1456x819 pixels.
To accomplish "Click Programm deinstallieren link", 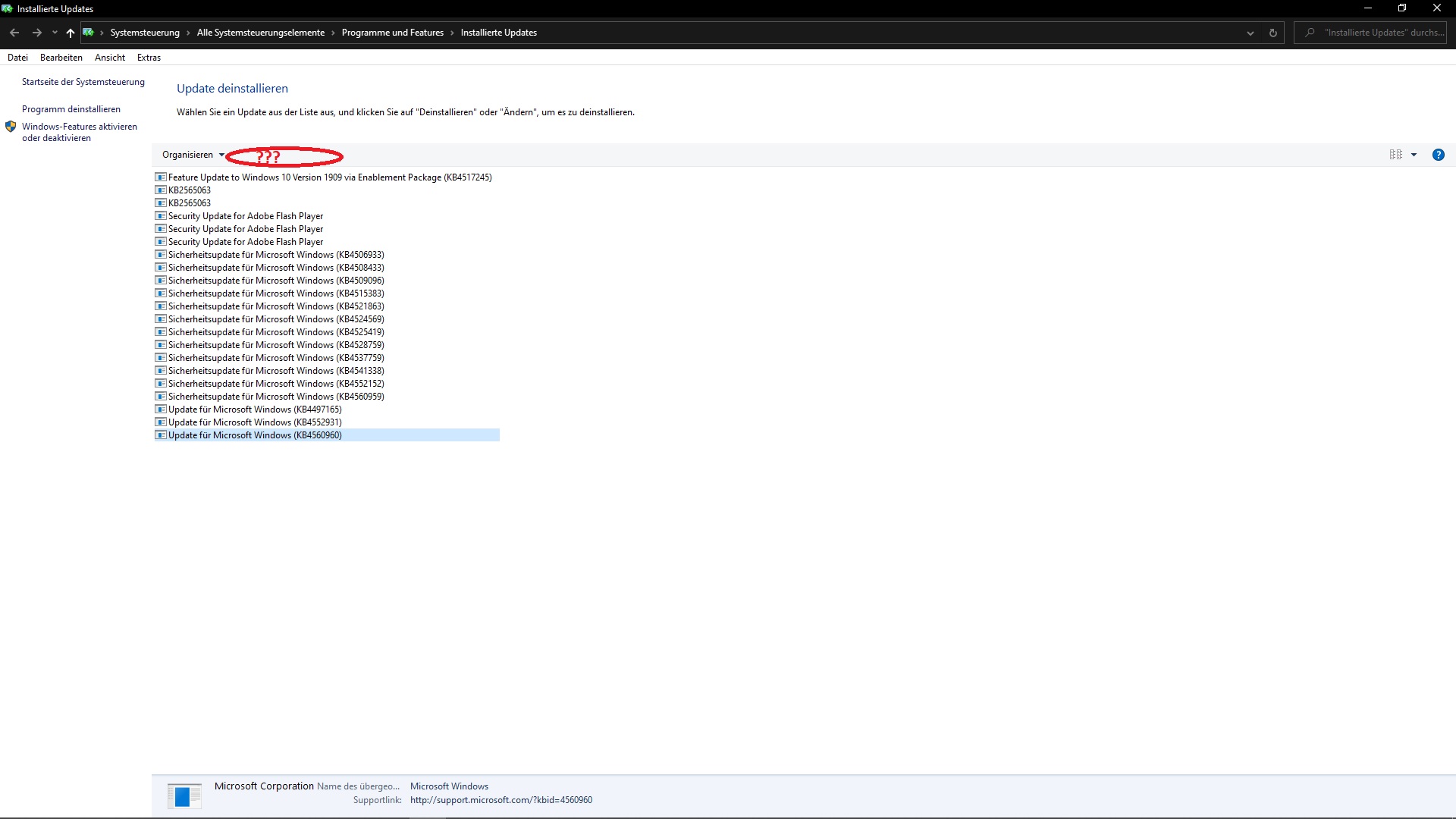I will pos(71,109).
